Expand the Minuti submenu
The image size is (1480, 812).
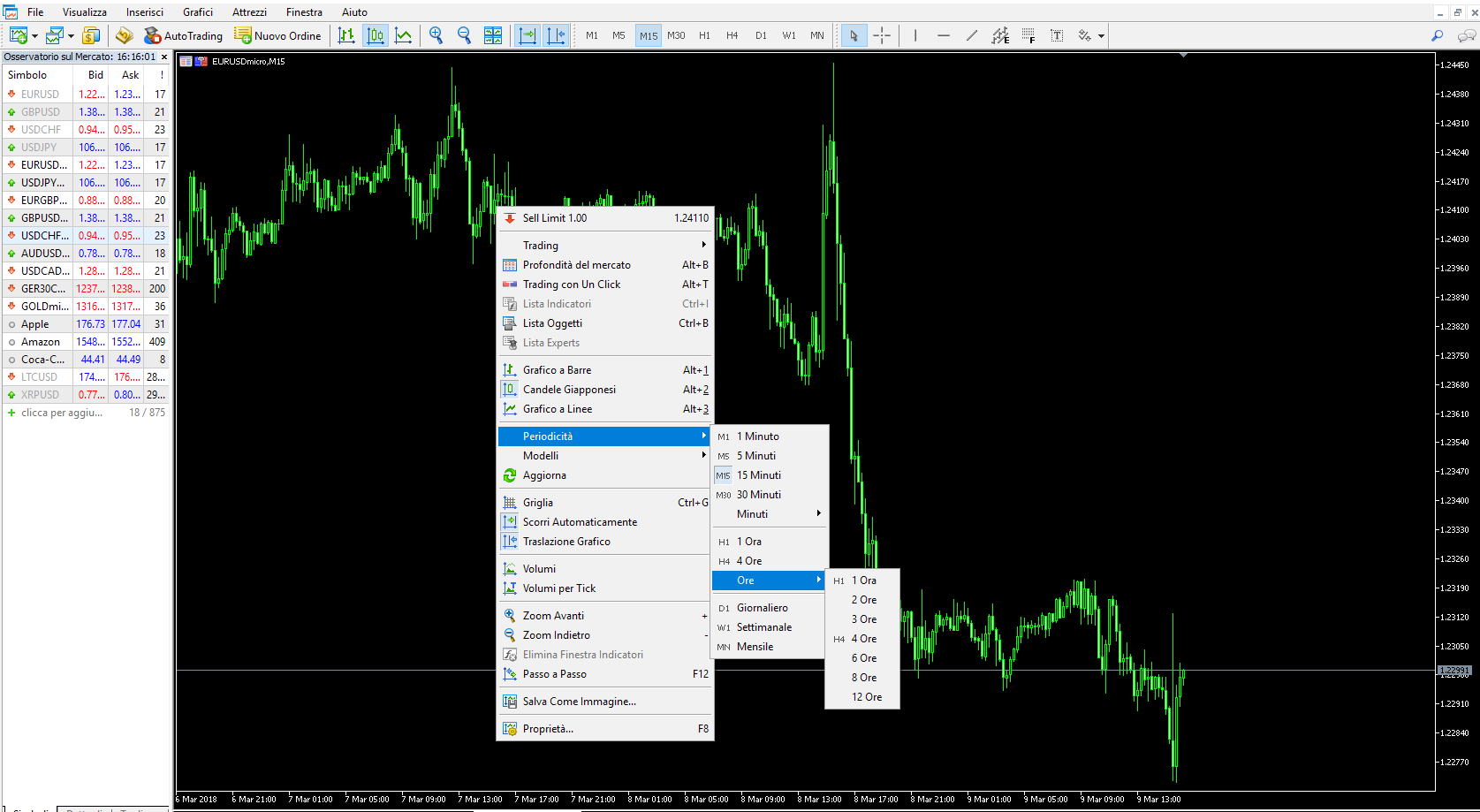[x=770, y=514]
